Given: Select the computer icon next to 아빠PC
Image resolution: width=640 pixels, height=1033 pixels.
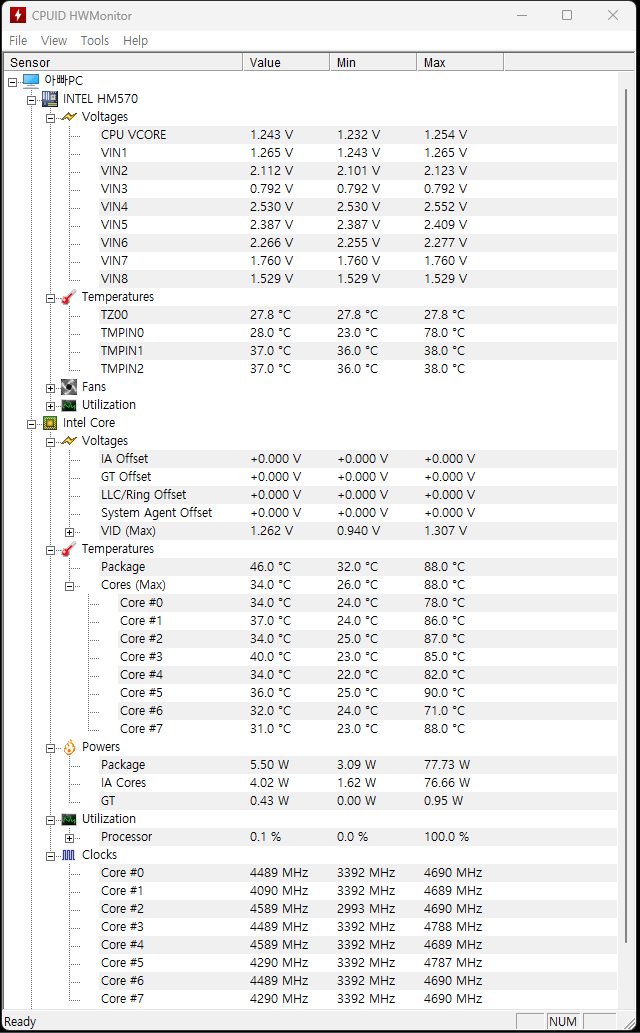Looking at the screenshot, I should pos(31,80).
